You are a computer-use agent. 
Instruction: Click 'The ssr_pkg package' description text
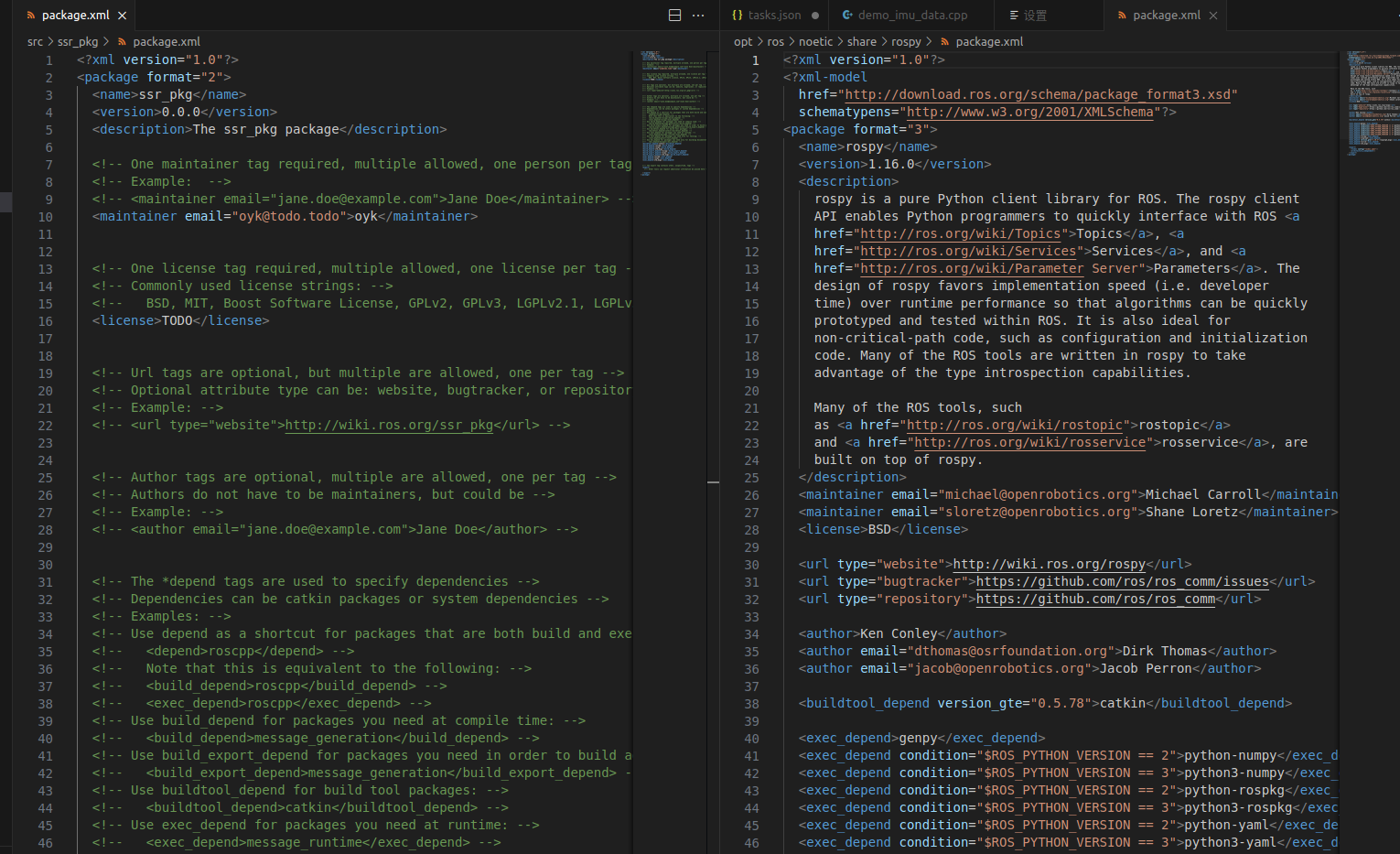click(266, 129)
